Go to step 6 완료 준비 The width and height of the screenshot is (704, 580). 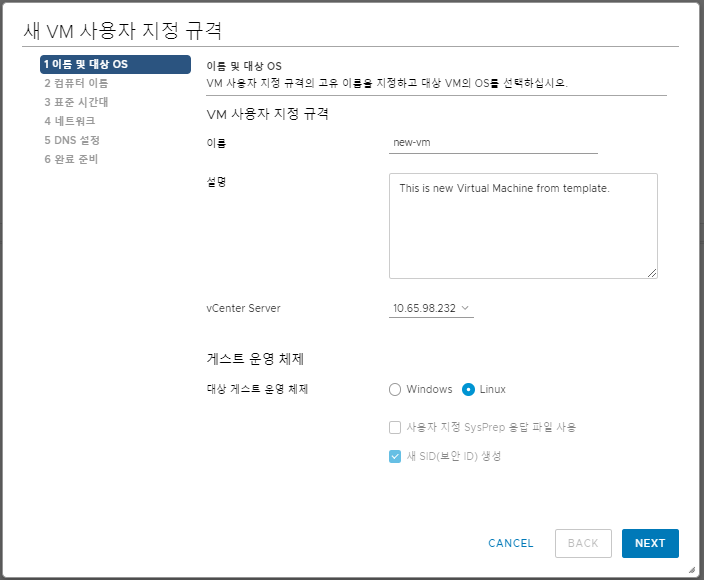[x=71, y=159]
